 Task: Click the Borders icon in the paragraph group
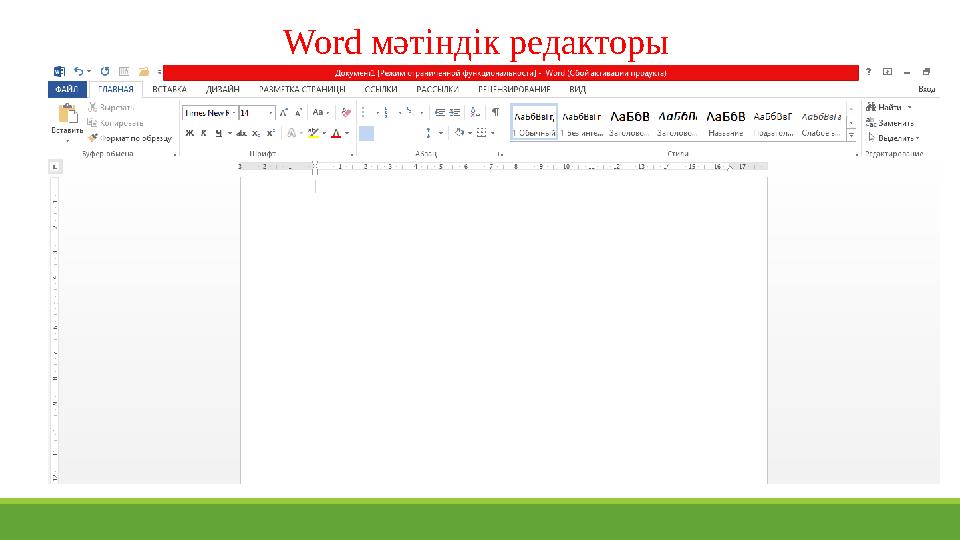click(x=481, y=133)
